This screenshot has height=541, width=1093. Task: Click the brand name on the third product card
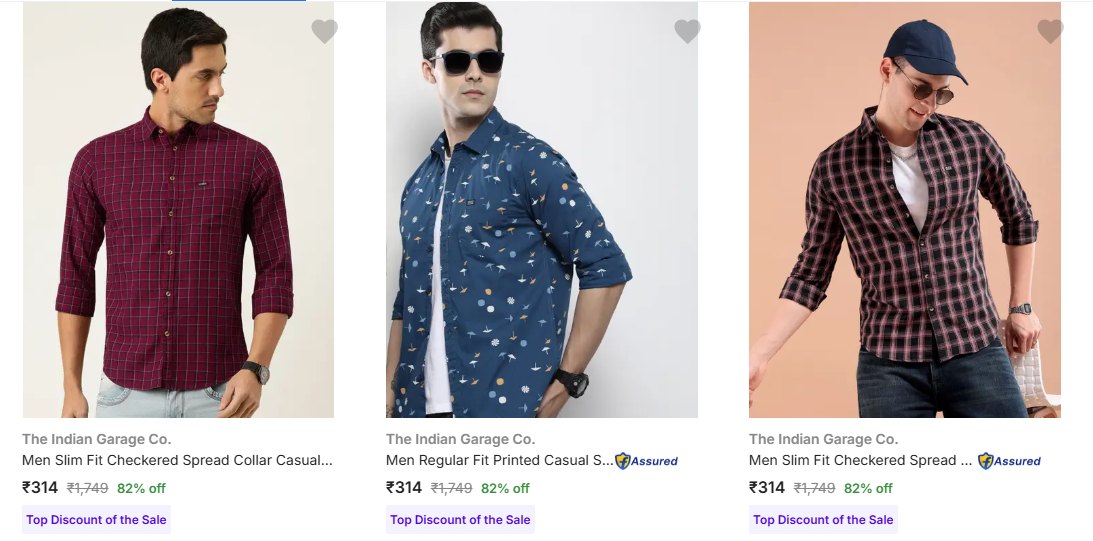coord(823,439)
